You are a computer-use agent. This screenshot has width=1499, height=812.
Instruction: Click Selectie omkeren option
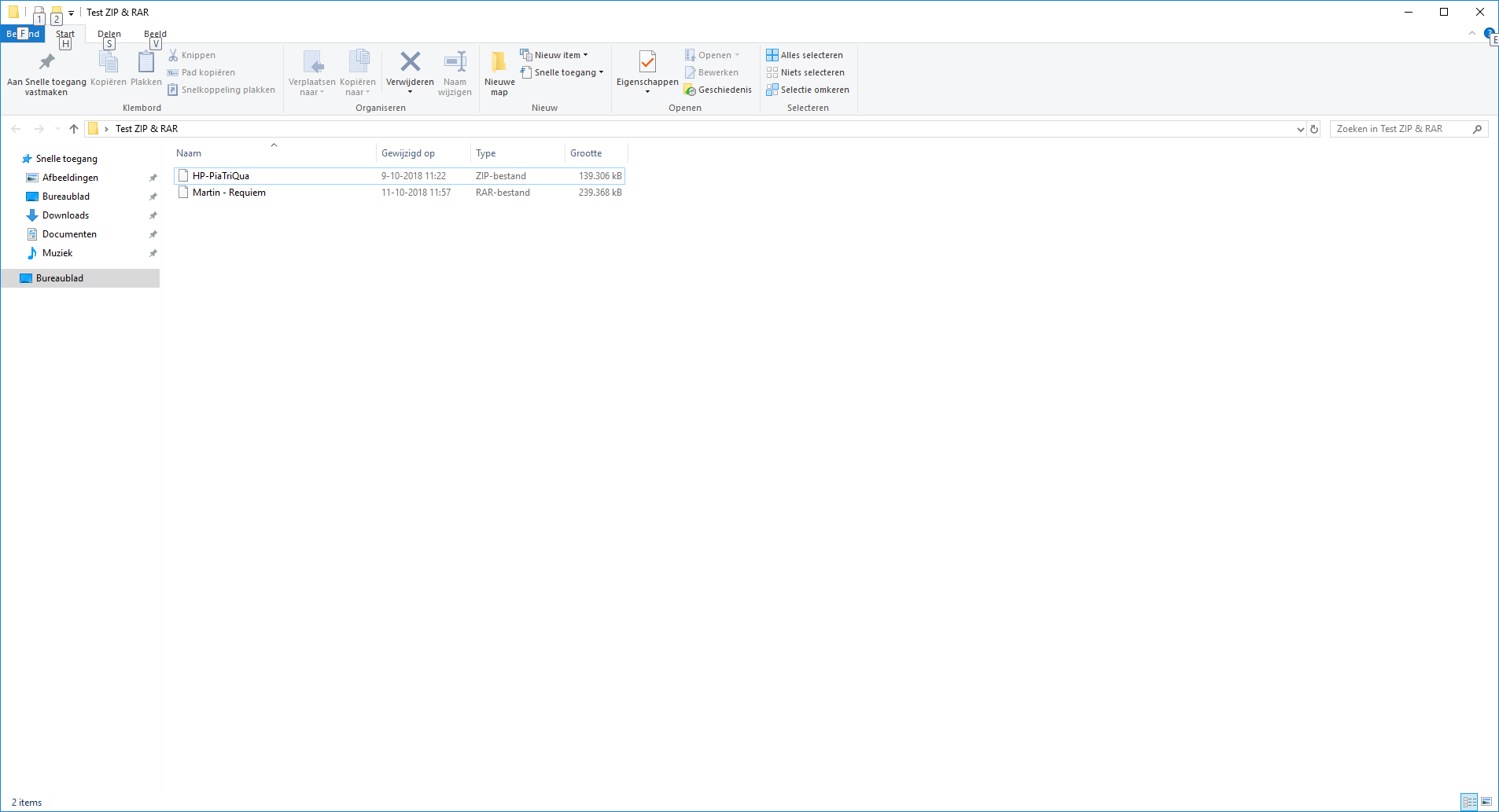pos(808,90)
